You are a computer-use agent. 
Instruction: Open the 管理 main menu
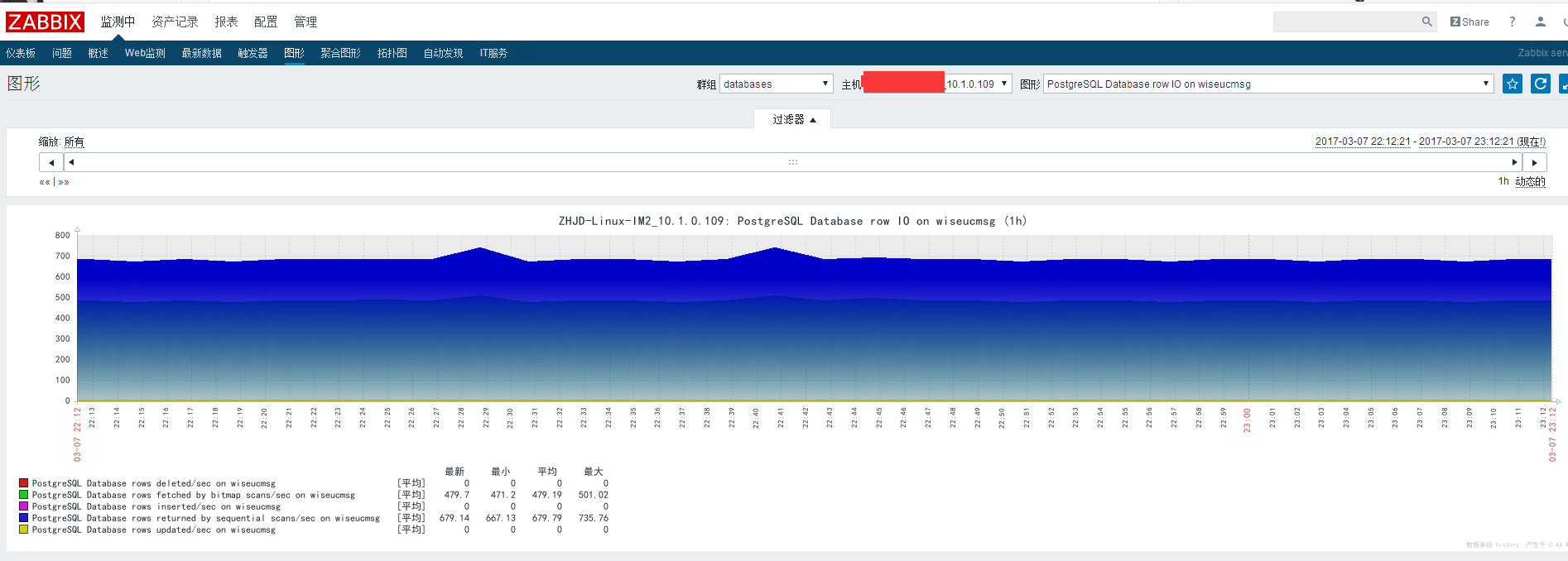(305, 22)
